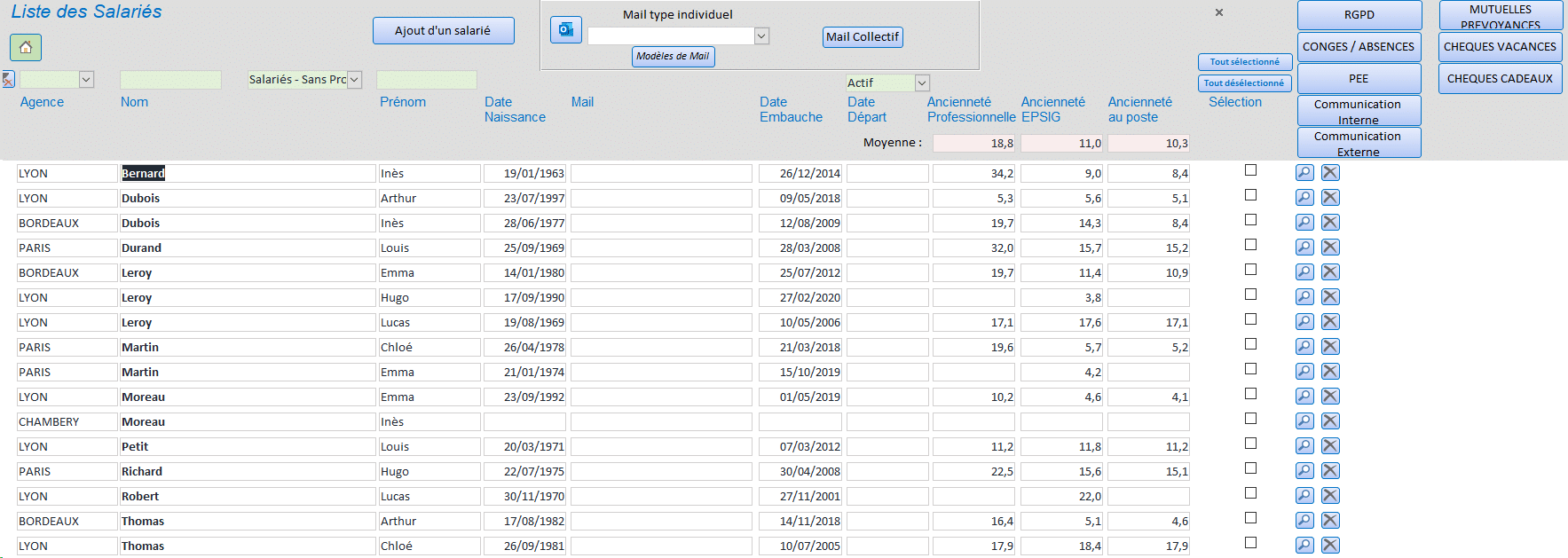The height and width of the screenshot is (558, 1568).
Task: Select the BORDEAUX Dubois Inès checkbox
Action: click(1251, 220)
